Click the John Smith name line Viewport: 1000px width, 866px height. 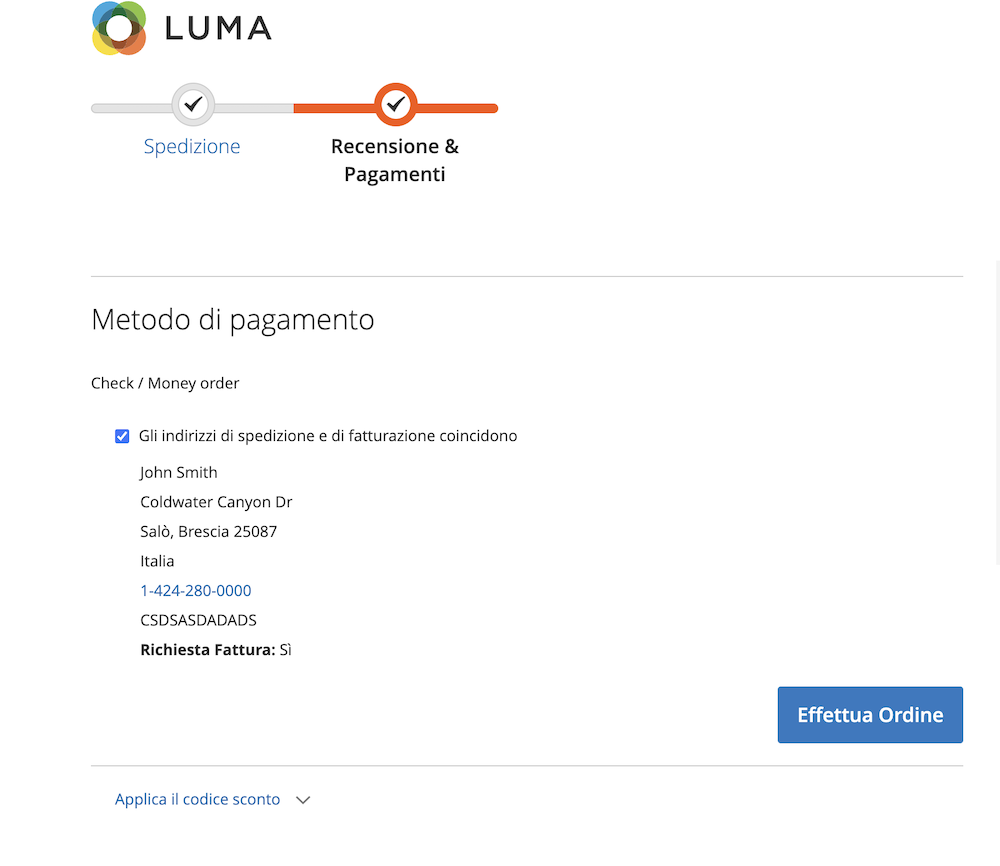tap(179, 473)
